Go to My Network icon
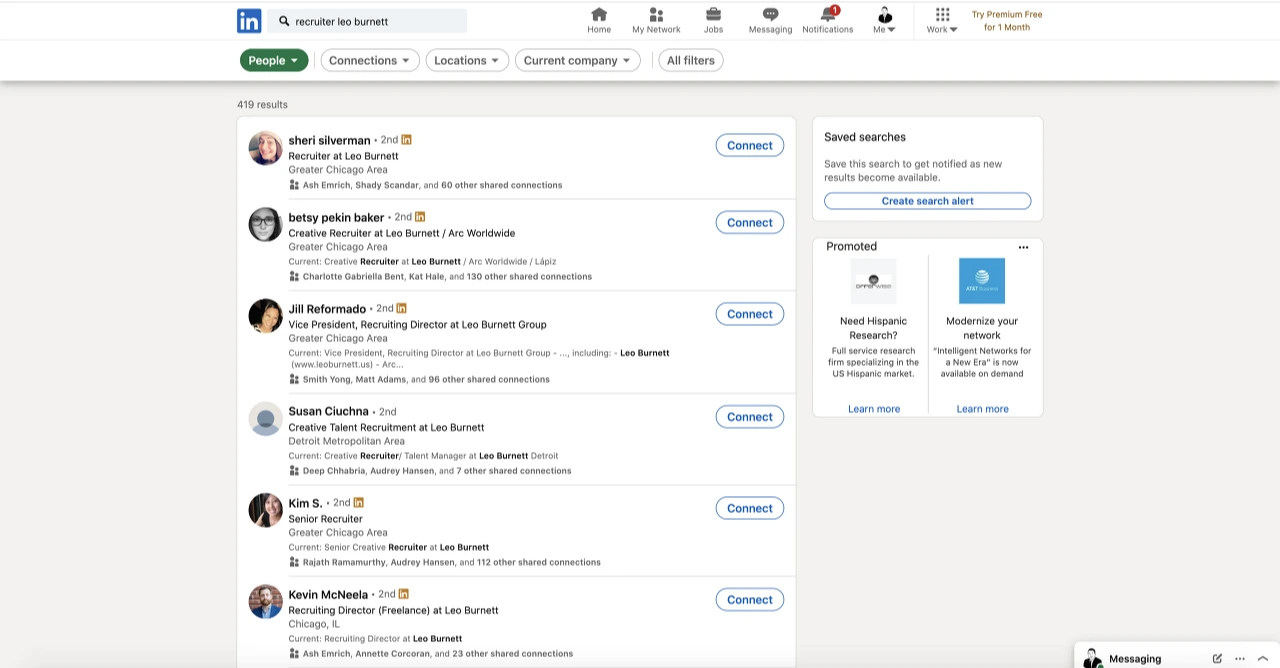1280x668 pixels. [x=656, y=21]
